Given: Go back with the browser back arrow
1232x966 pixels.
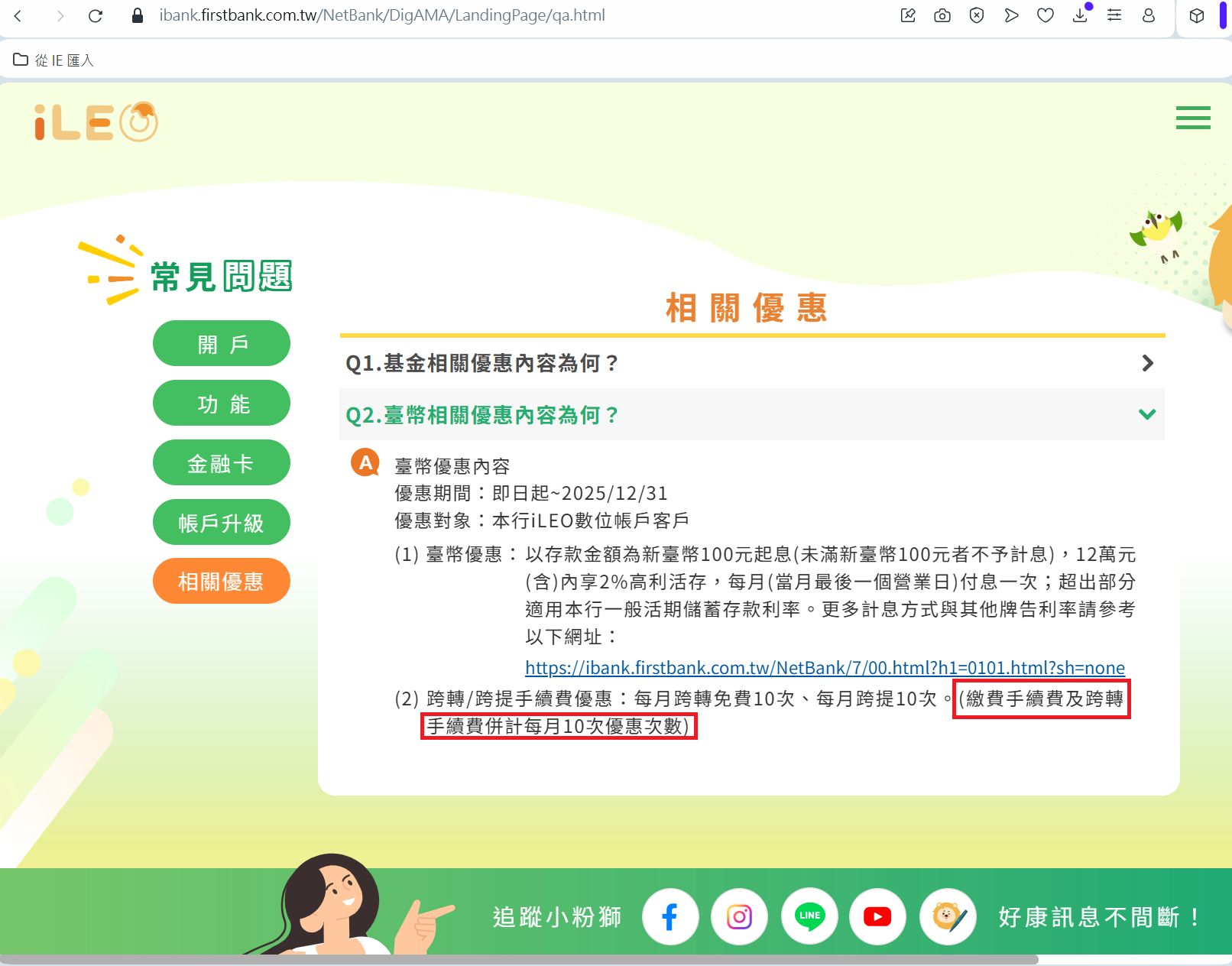Looking at the screenshot, I should (18, 15).
